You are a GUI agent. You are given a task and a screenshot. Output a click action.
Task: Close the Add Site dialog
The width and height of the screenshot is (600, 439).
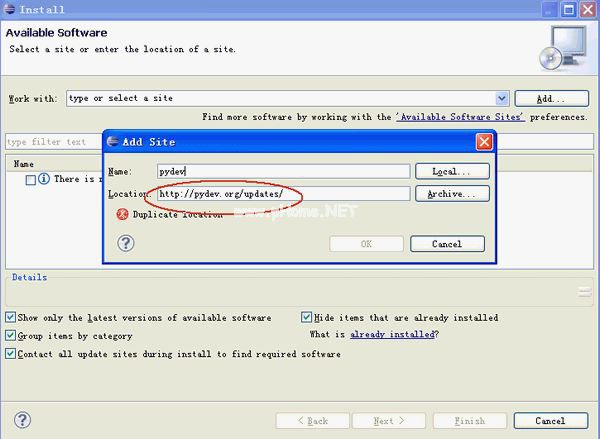click(484, 142)
